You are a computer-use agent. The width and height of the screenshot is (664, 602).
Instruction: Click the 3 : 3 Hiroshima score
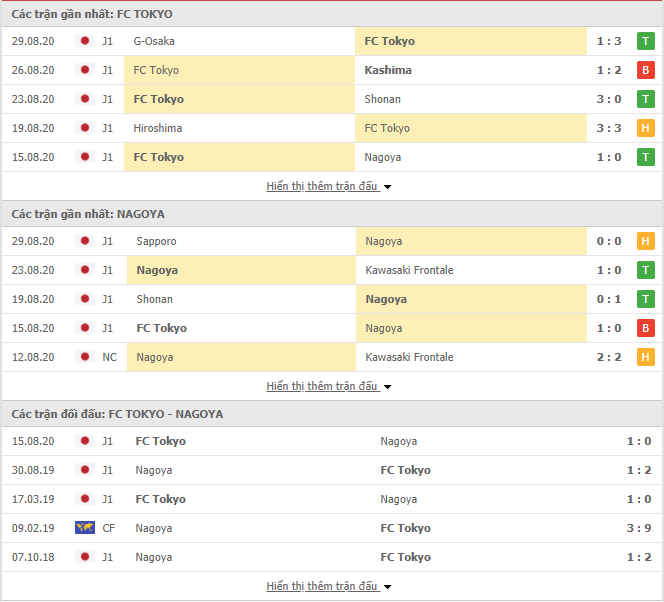coord(609,128)
